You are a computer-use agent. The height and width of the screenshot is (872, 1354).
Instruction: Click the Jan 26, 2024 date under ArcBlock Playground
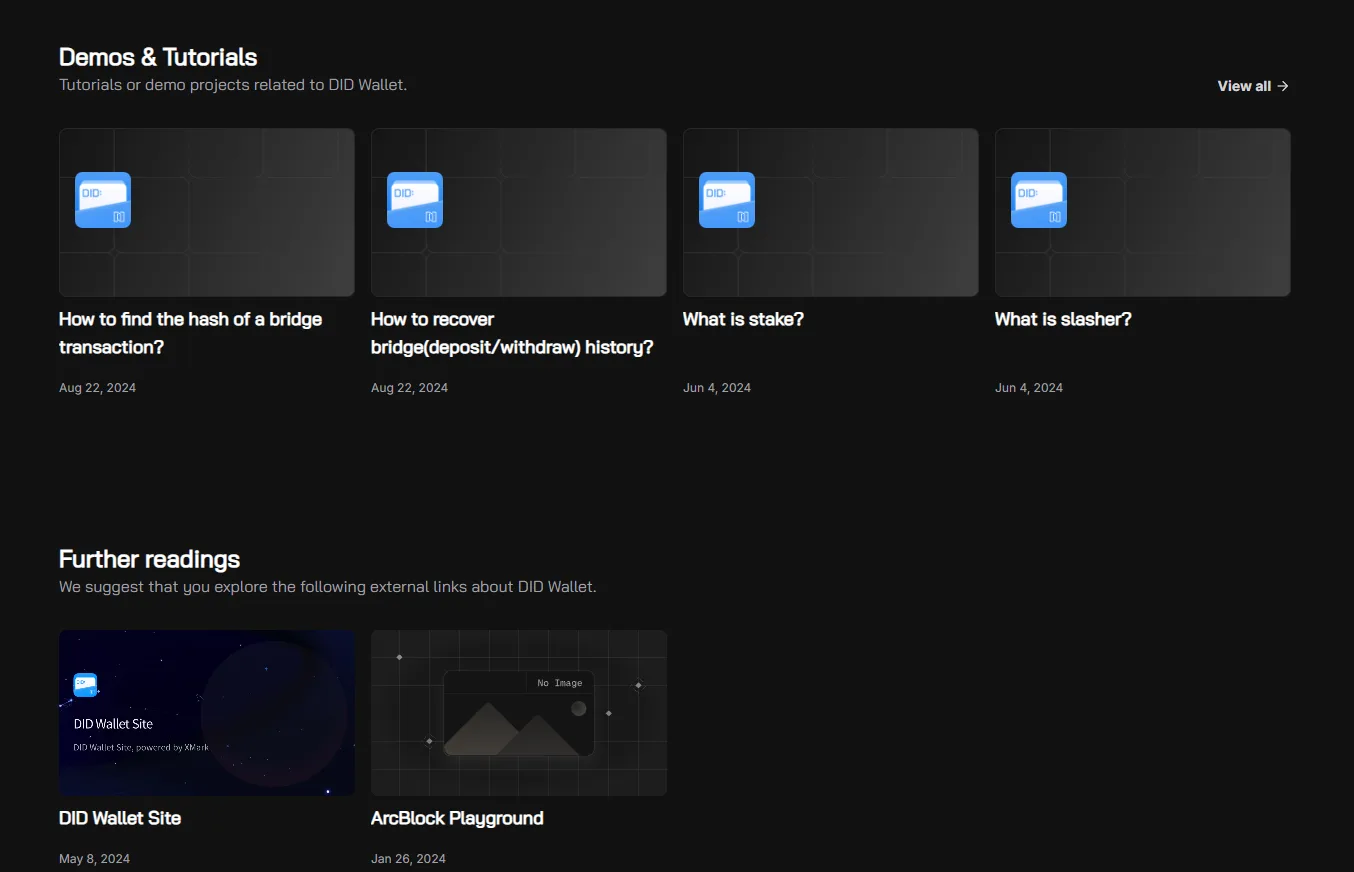pyautogui.click(x=409, y=858)
